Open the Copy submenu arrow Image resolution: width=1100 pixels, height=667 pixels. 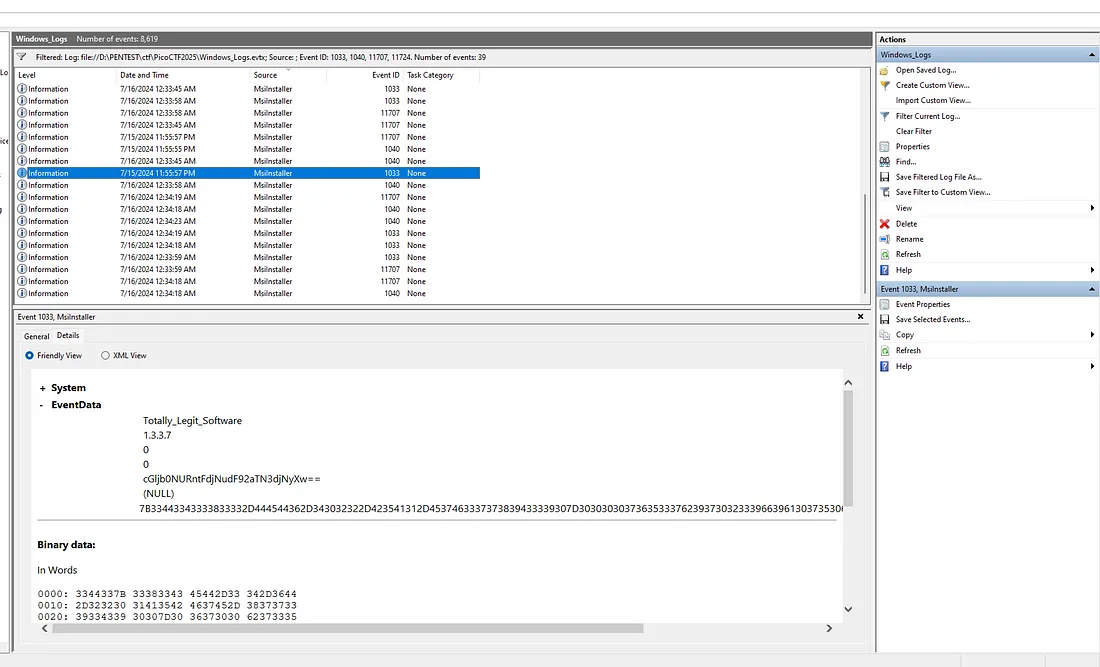click(x=1092, y=335)
